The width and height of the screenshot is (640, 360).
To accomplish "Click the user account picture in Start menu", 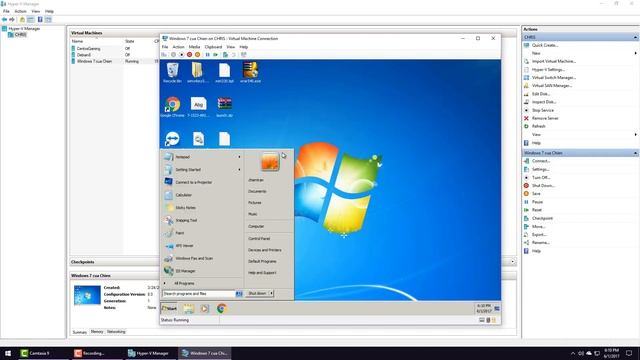I will (270, 162).
